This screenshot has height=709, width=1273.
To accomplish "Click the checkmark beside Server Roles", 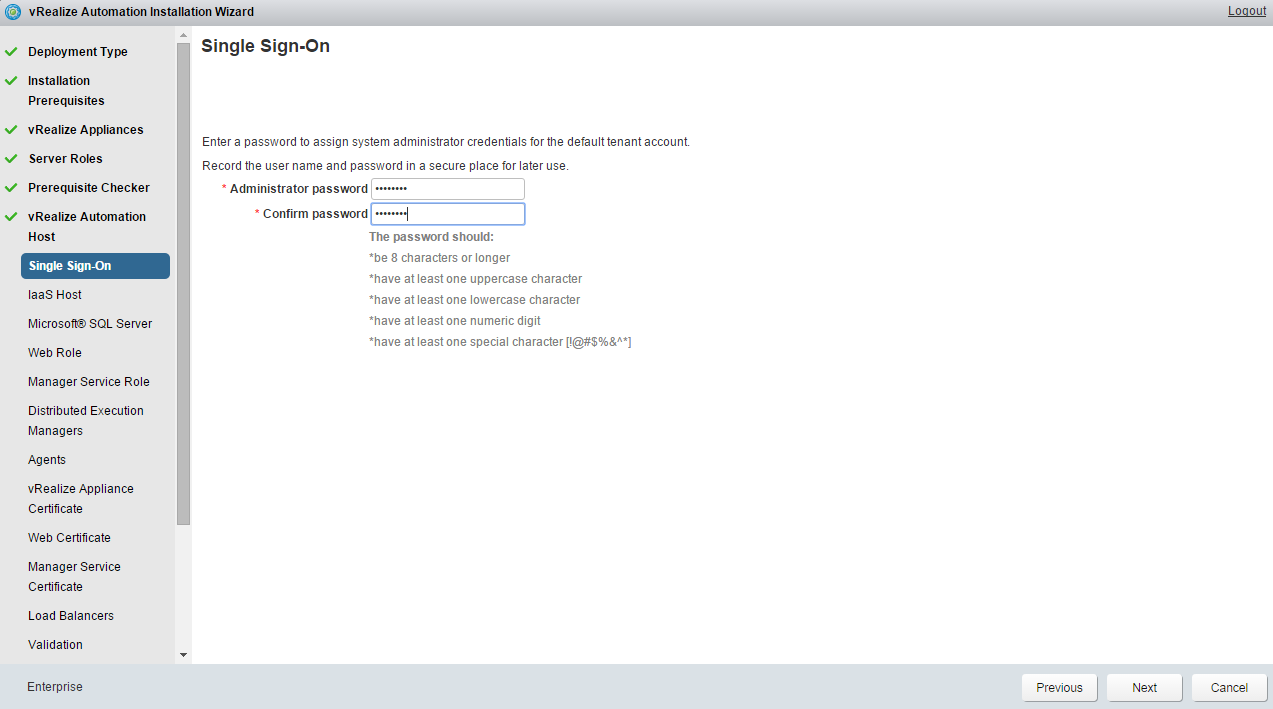I will pos(11,158).
